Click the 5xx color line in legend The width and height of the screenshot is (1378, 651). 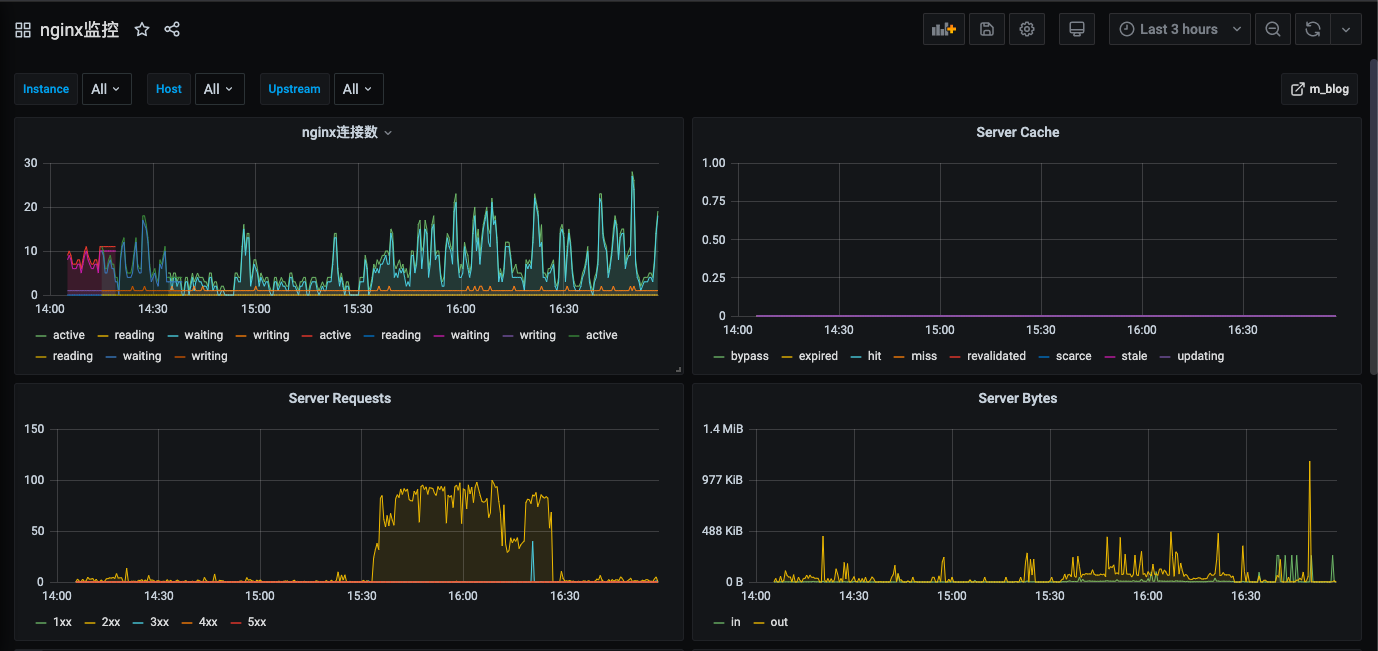tap(237, 622)
